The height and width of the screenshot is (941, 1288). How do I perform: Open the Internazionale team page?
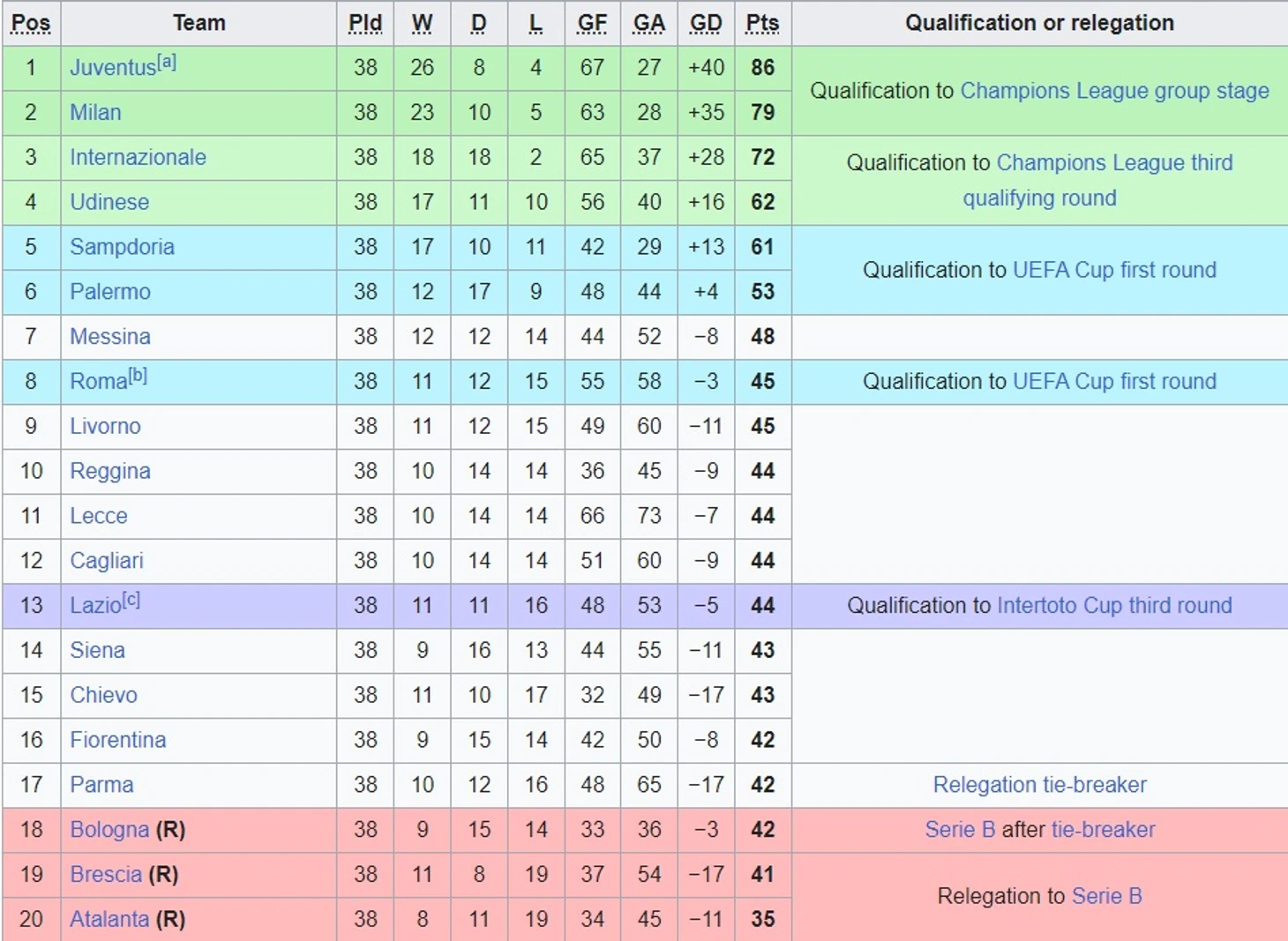[x=138, y=158]
